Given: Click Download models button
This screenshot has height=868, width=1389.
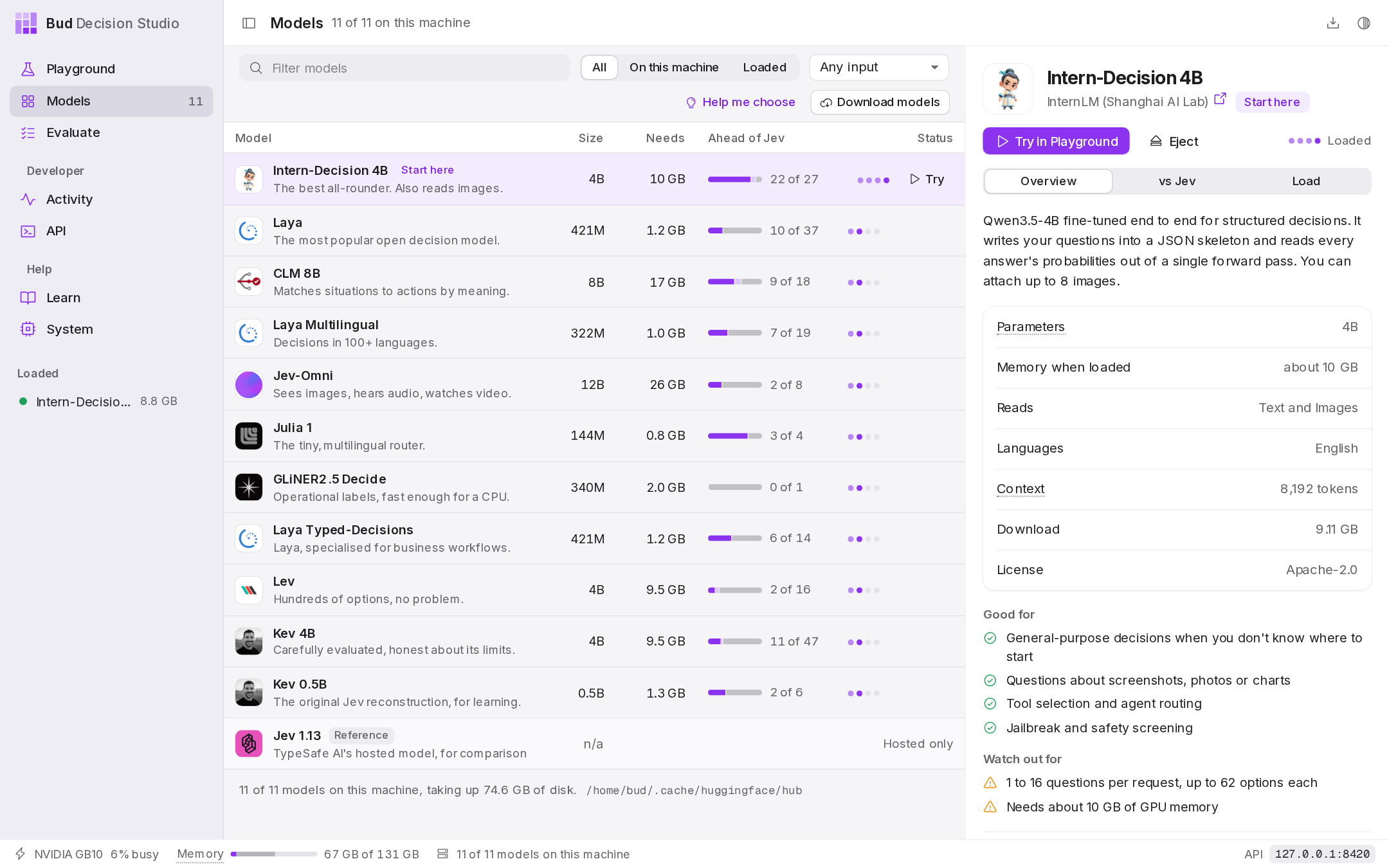Looking at the screenshot, I should (880, 102).
